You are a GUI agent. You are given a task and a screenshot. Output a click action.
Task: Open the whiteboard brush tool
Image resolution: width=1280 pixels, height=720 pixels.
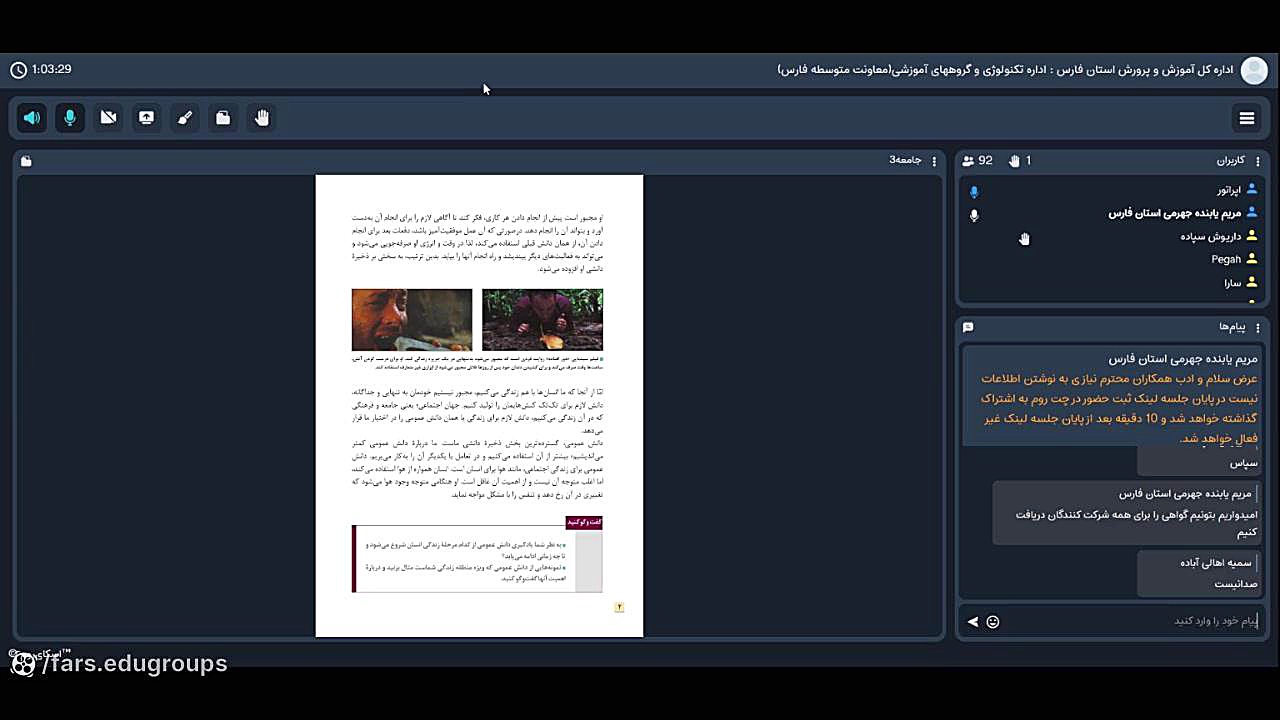click(x=185, y=118)
